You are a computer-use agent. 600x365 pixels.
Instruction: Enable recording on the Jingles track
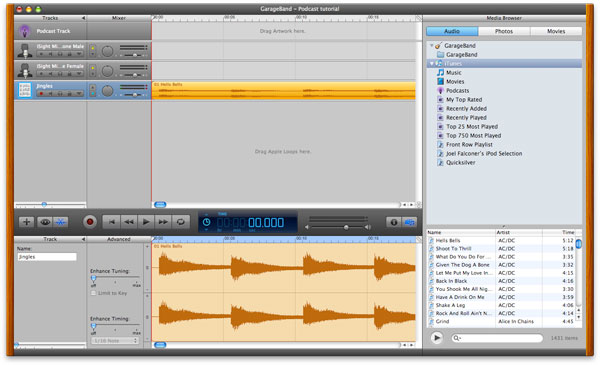(x=41, y=93)
